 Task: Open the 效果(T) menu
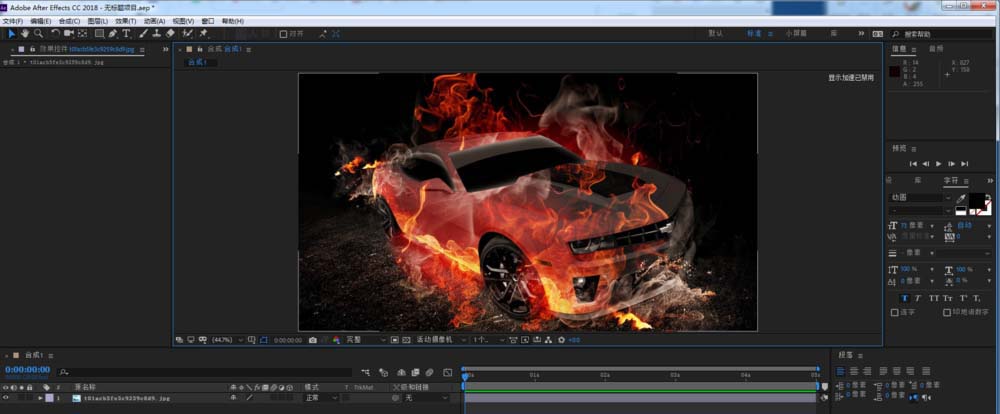[125, 20]
